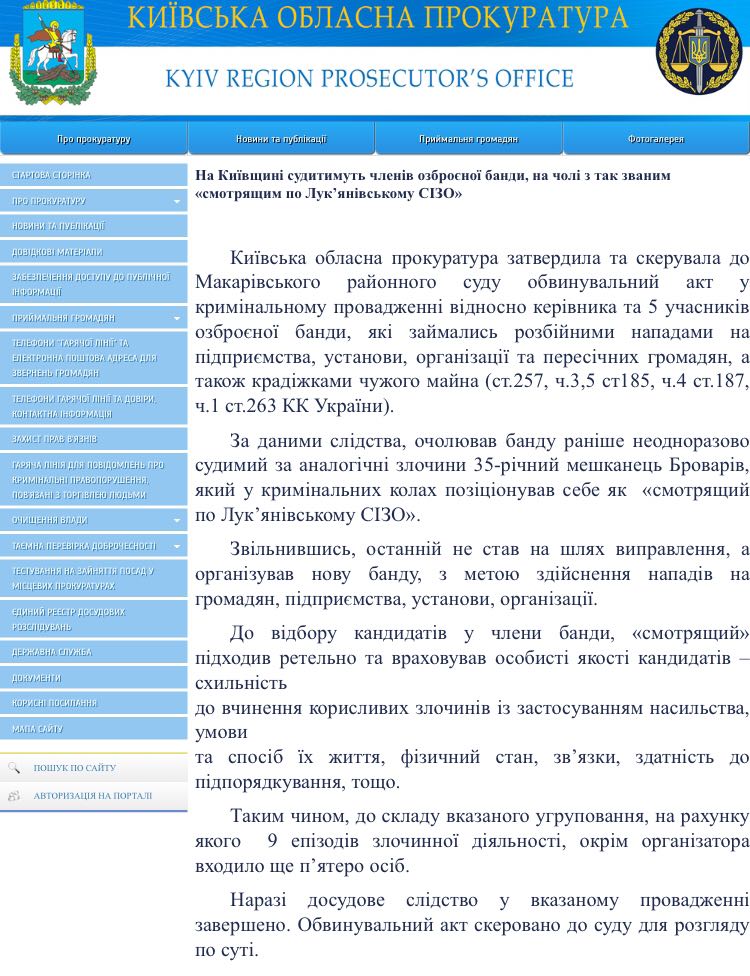
Task: Select 'Державна служба' in sidebar
Action: (52, 652)
